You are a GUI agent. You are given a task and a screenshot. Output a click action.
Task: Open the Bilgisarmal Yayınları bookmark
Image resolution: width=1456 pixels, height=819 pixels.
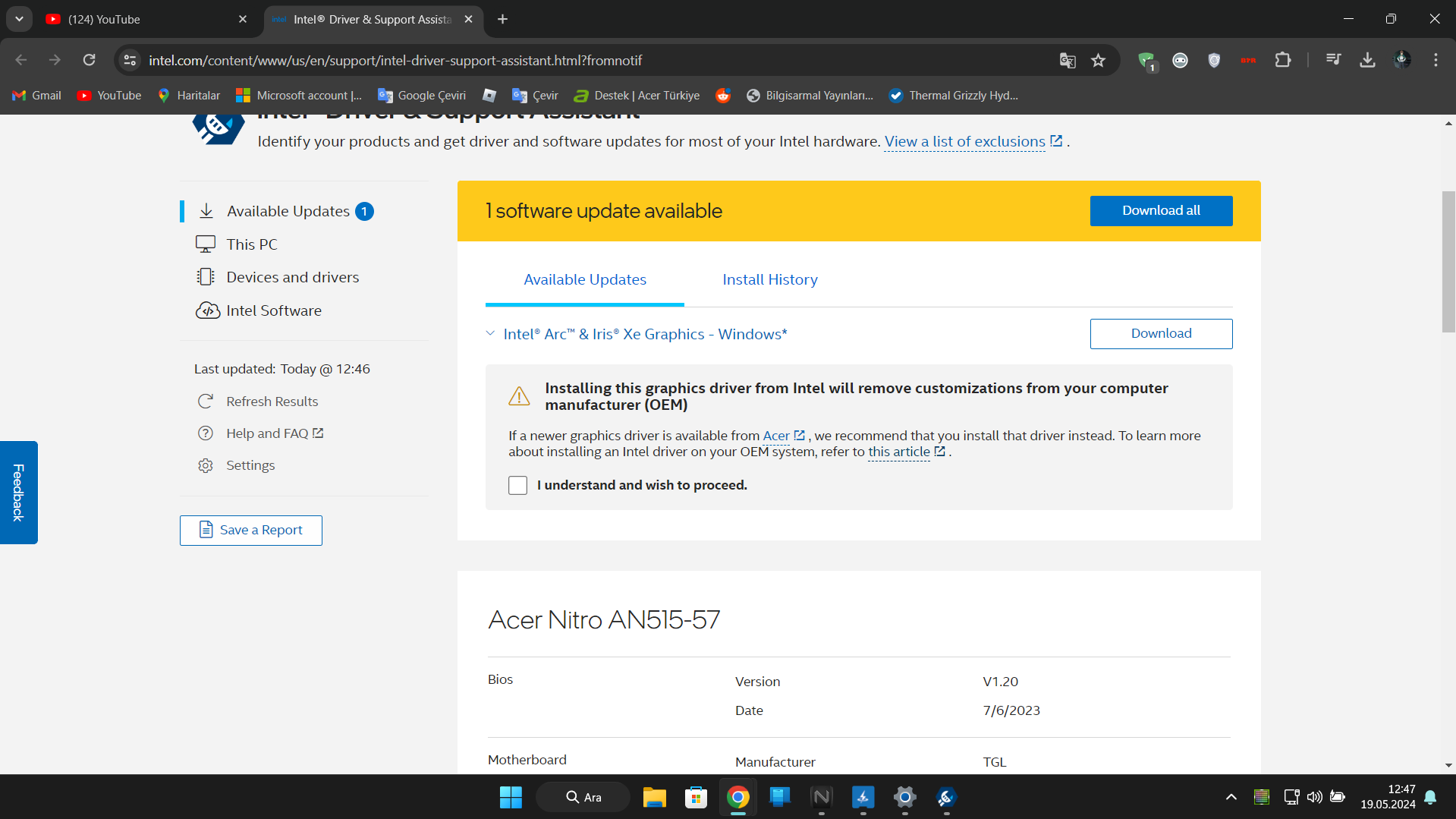tap(810, 96)
